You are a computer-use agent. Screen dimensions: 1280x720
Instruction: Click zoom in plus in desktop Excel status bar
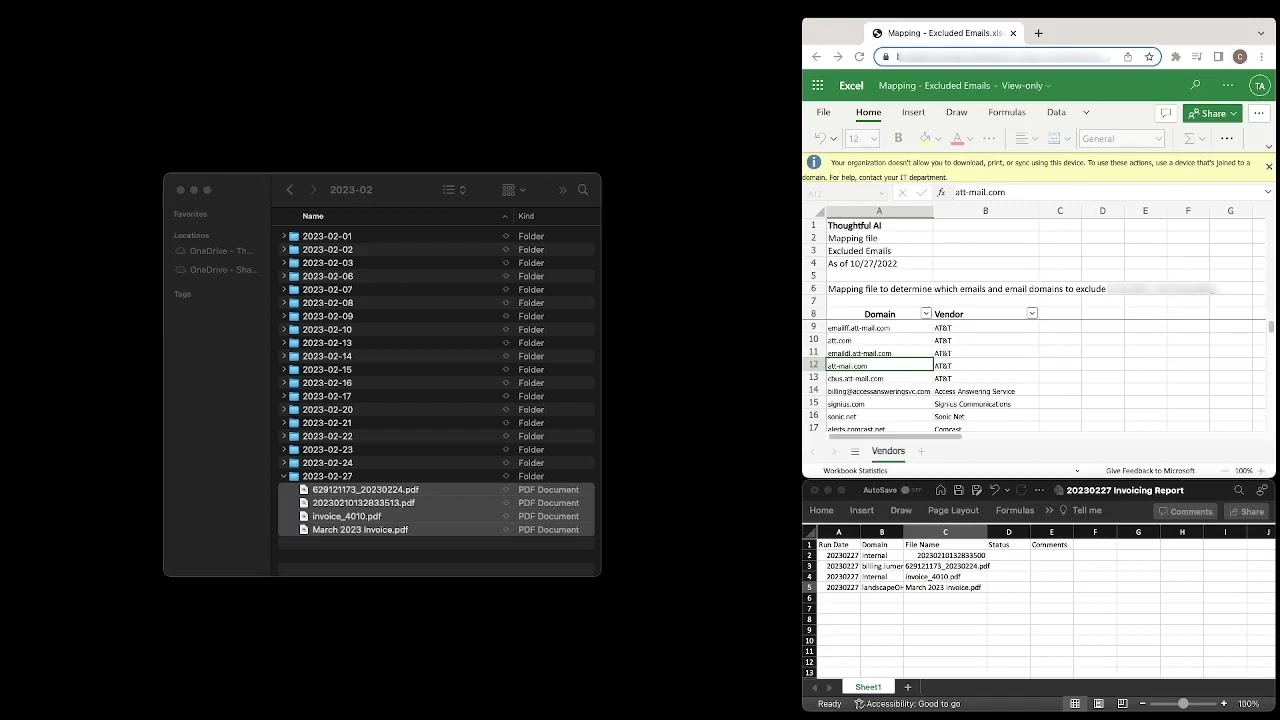click(x=1224, y=704)
